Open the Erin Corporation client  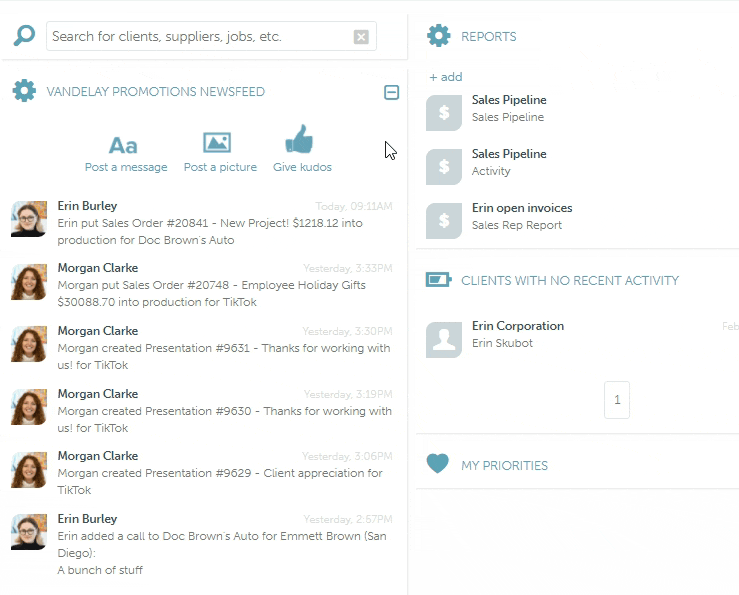518,326
